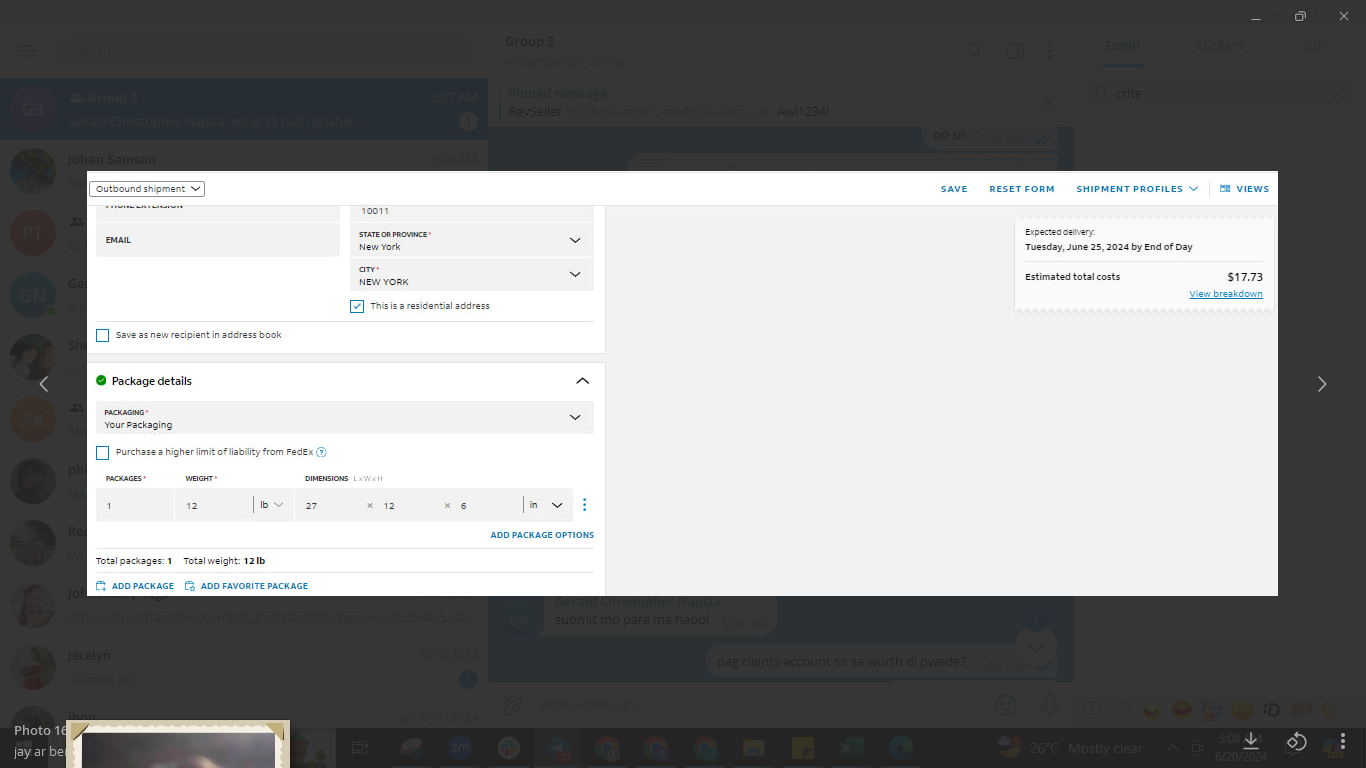Click 'View breakdown' link

pos(1226,294)
